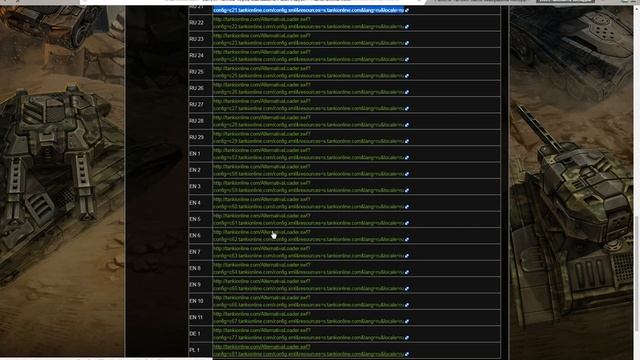Select the 'RU 27' server label

(x=196, y=104)
